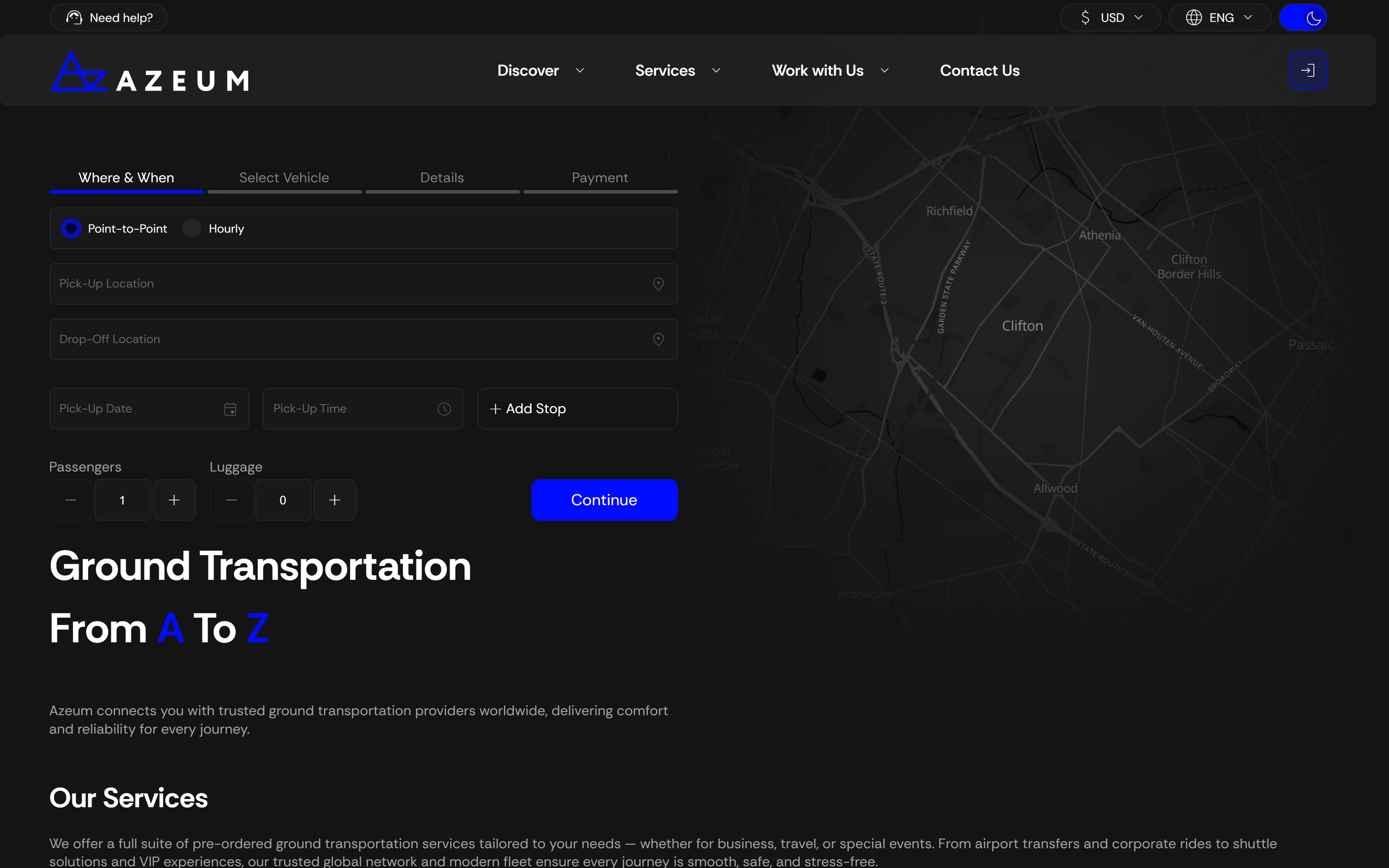Increase luggage with the plus button

click(335, 500)
